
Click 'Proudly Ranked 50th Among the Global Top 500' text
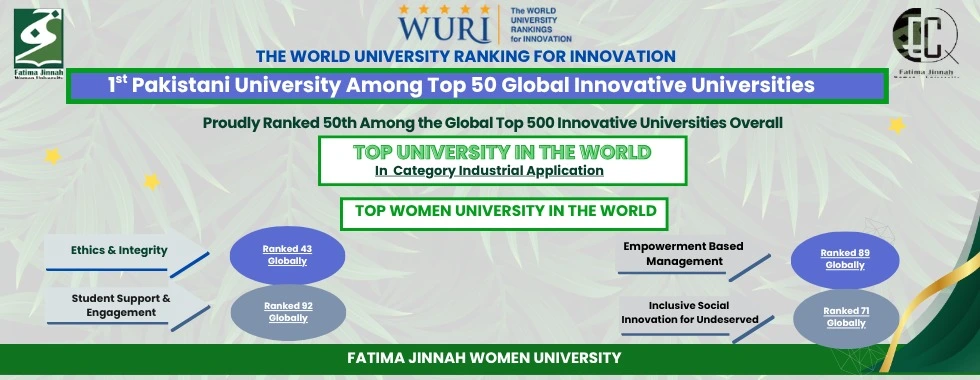pos(492,122)
